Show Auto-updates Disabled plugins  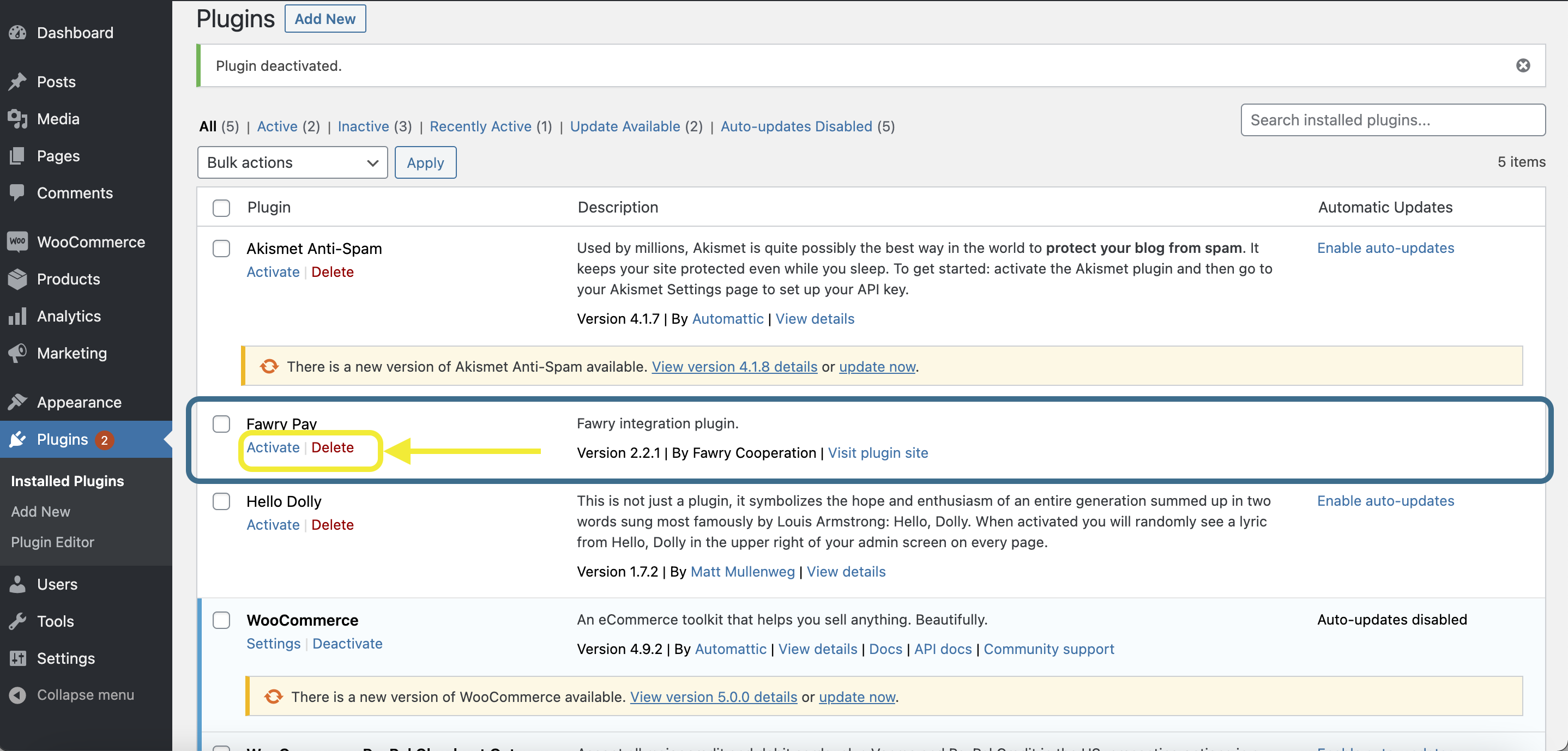(796, 126)
